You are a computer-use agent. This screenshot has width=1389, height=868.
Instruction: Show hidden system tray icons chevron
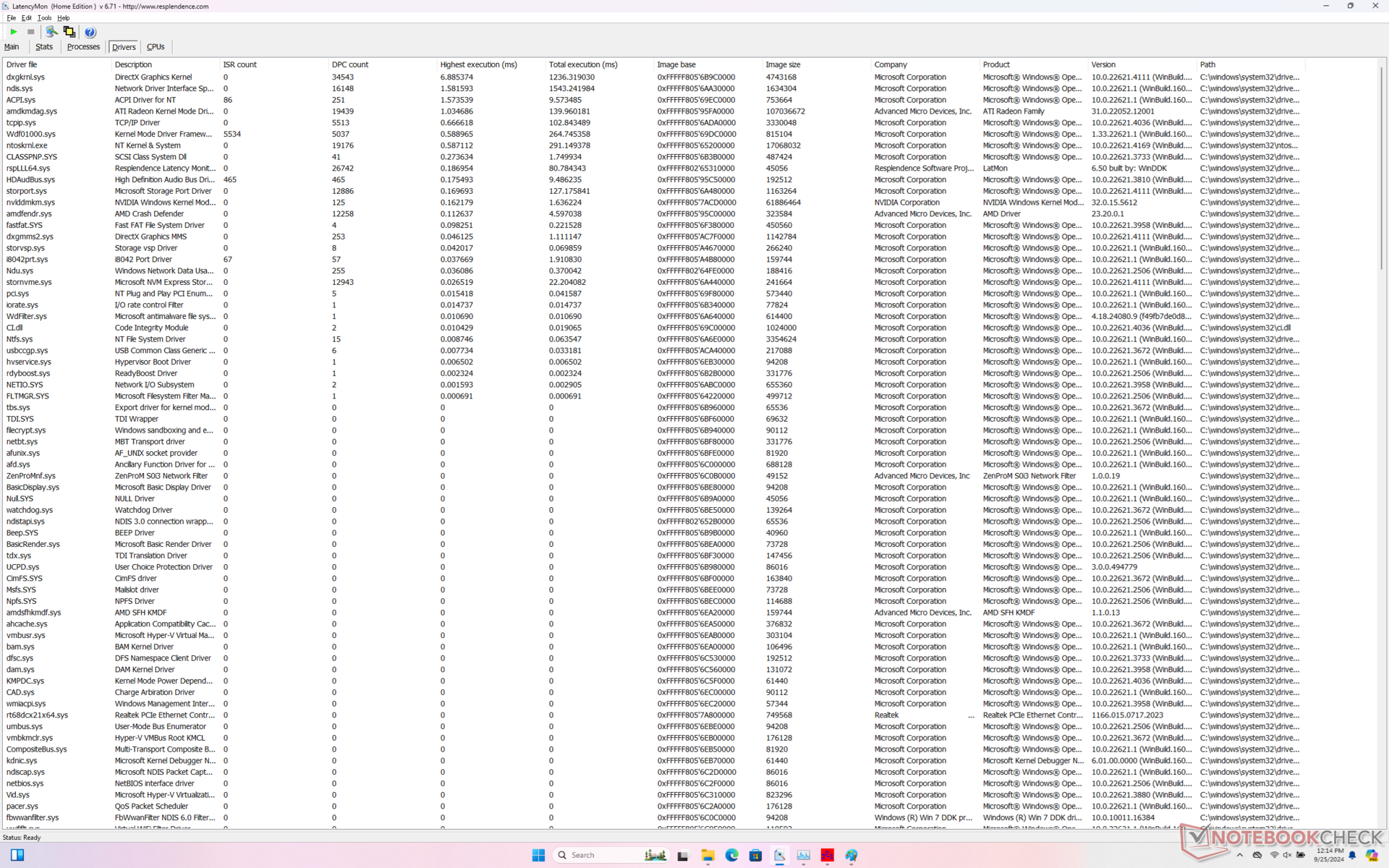(1240, 855)
